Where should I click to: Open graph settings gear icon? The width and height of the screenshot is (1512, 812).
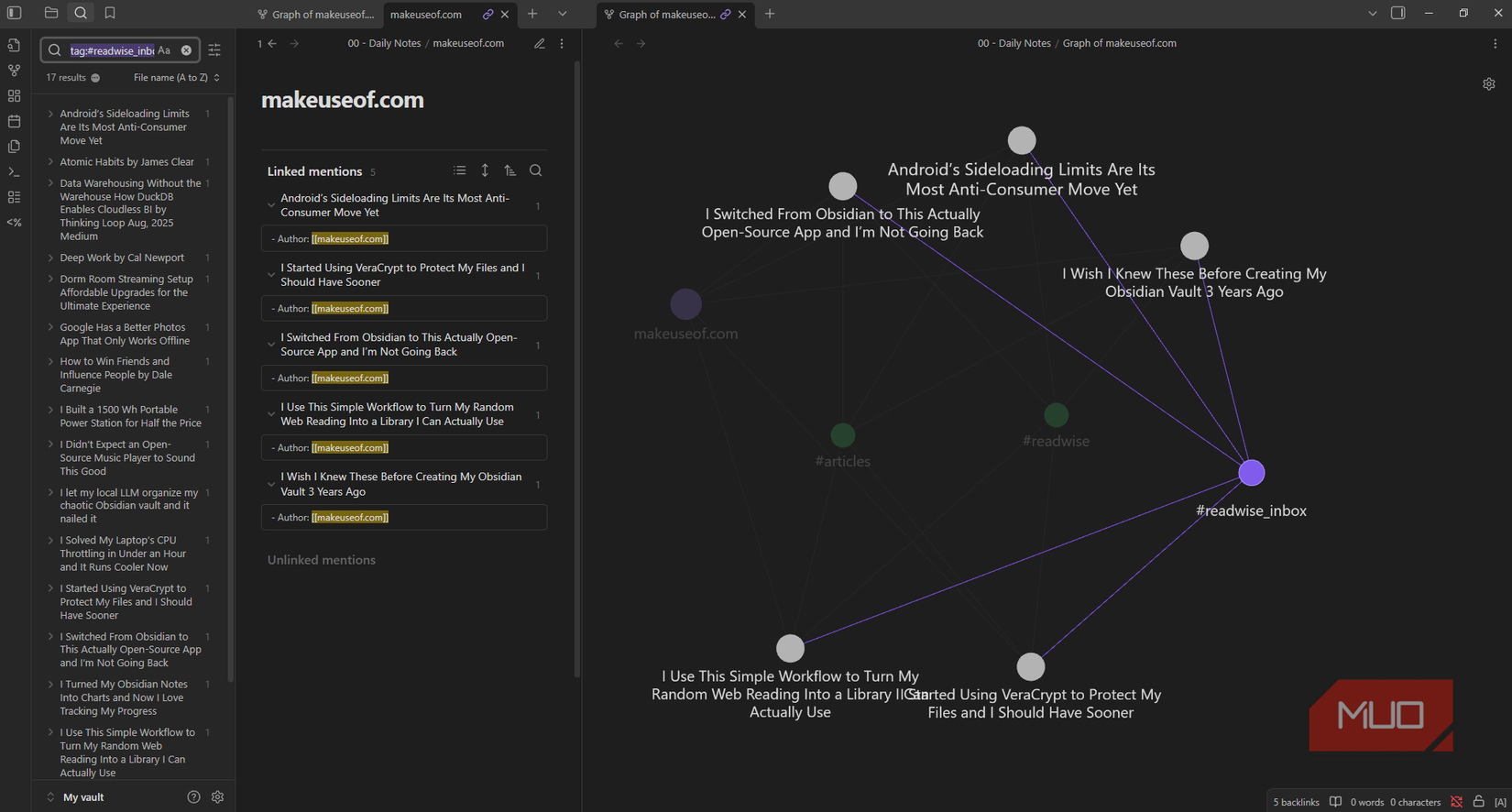pyautogui.click(x=1488, y=84)
